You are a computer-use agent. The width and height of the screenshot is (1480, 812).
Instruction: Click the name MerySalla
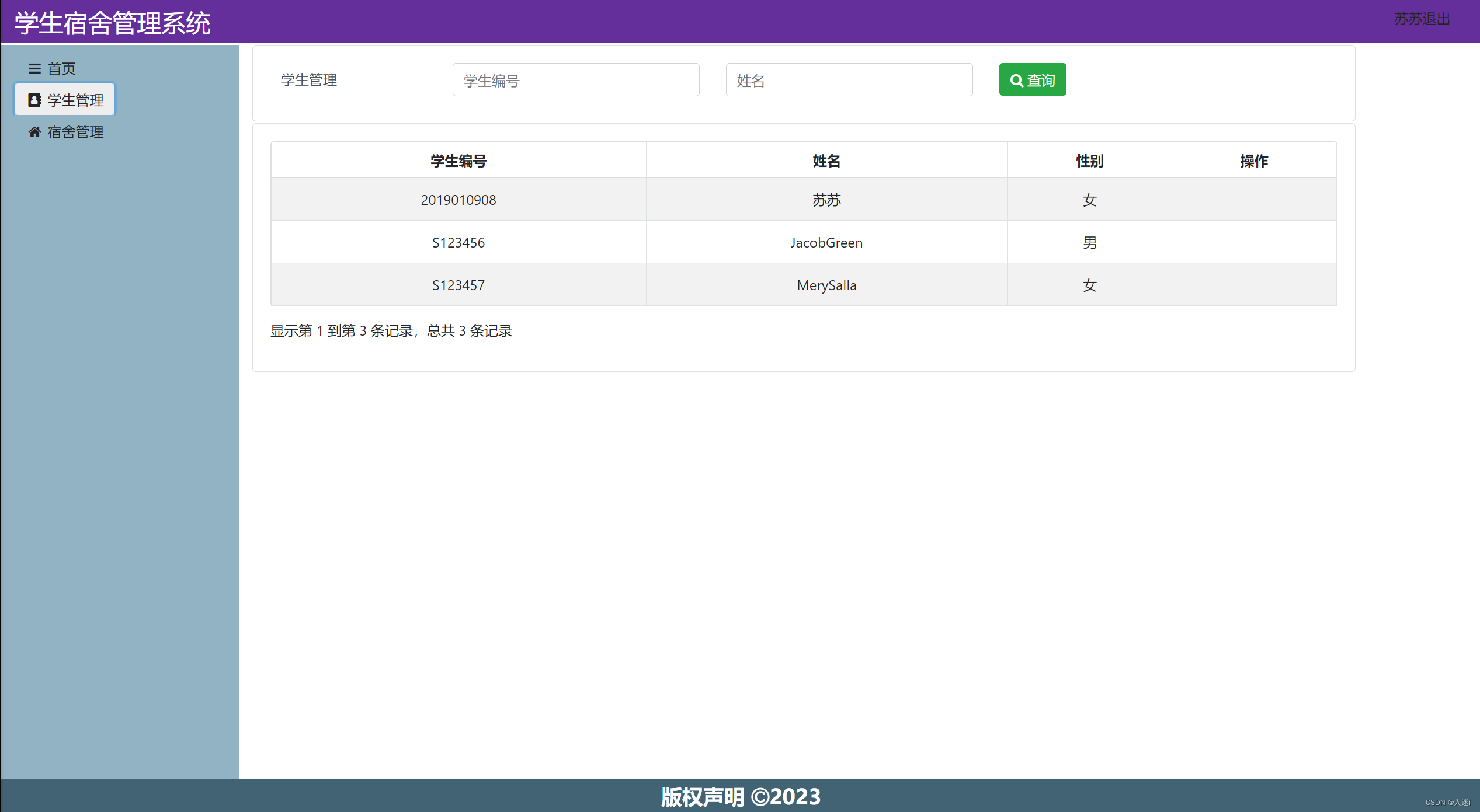(826, 285)
